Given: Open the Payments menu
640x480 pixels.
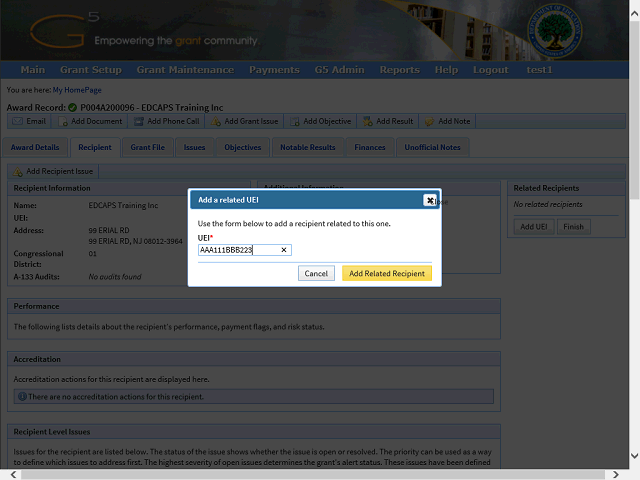Looking at the screenshot, I should (x=274, y=70).
